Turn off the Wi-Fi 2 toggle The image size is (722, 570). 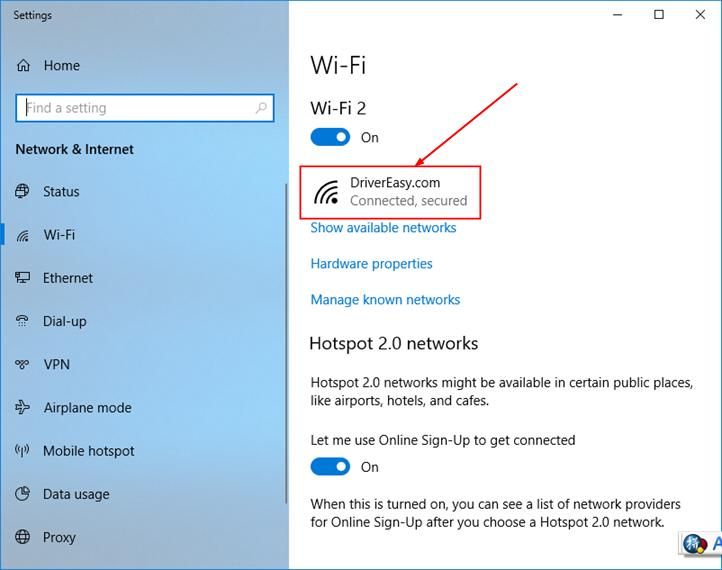330,137
